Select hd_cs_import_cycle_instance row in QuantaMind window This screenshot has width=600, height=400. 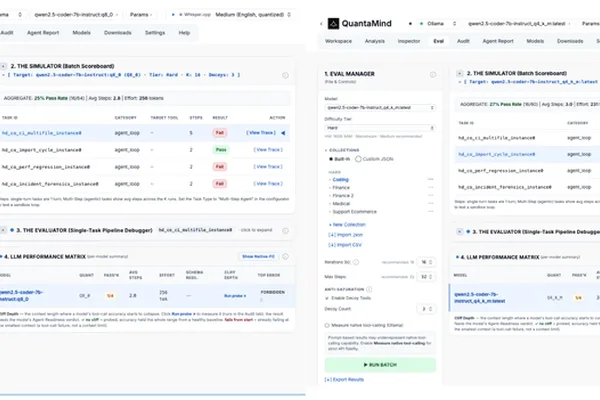(x=527, y=154)
